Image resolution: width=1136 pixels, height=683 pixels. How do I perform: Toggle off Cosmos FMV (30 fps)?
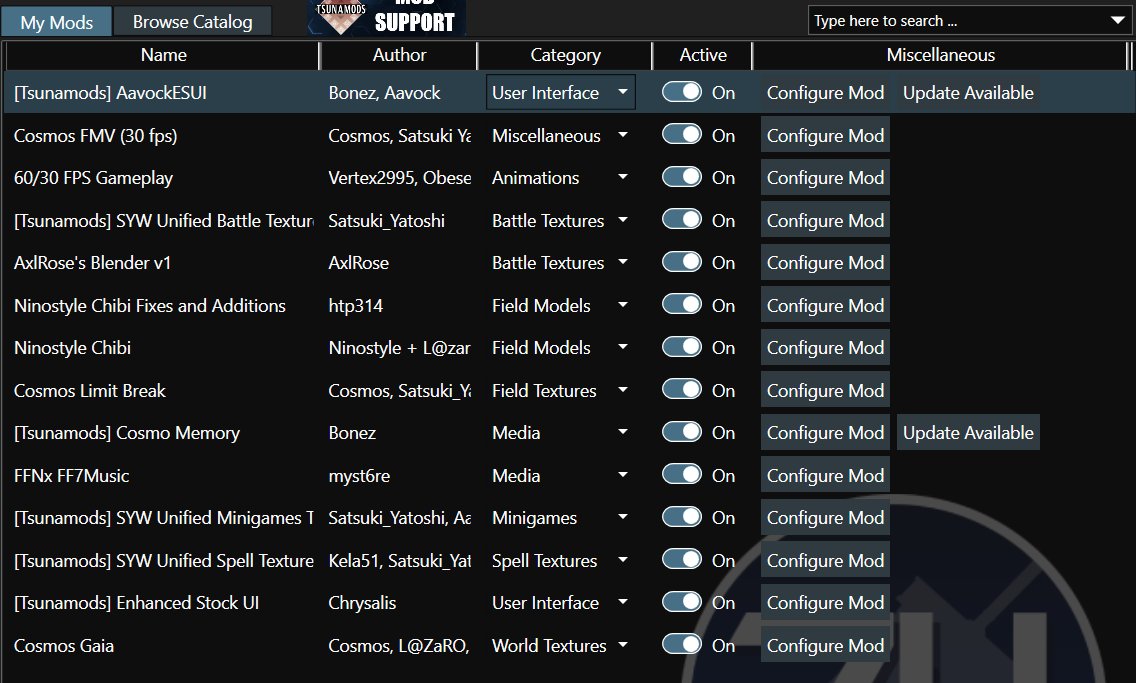[x=682, y=135]
